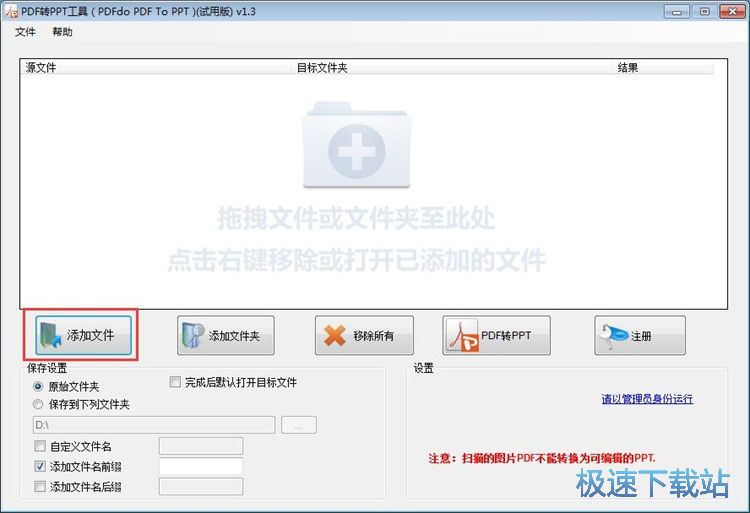Click the 源文件 column header
This screenshot has width=750, height=513.
[156, 68]
